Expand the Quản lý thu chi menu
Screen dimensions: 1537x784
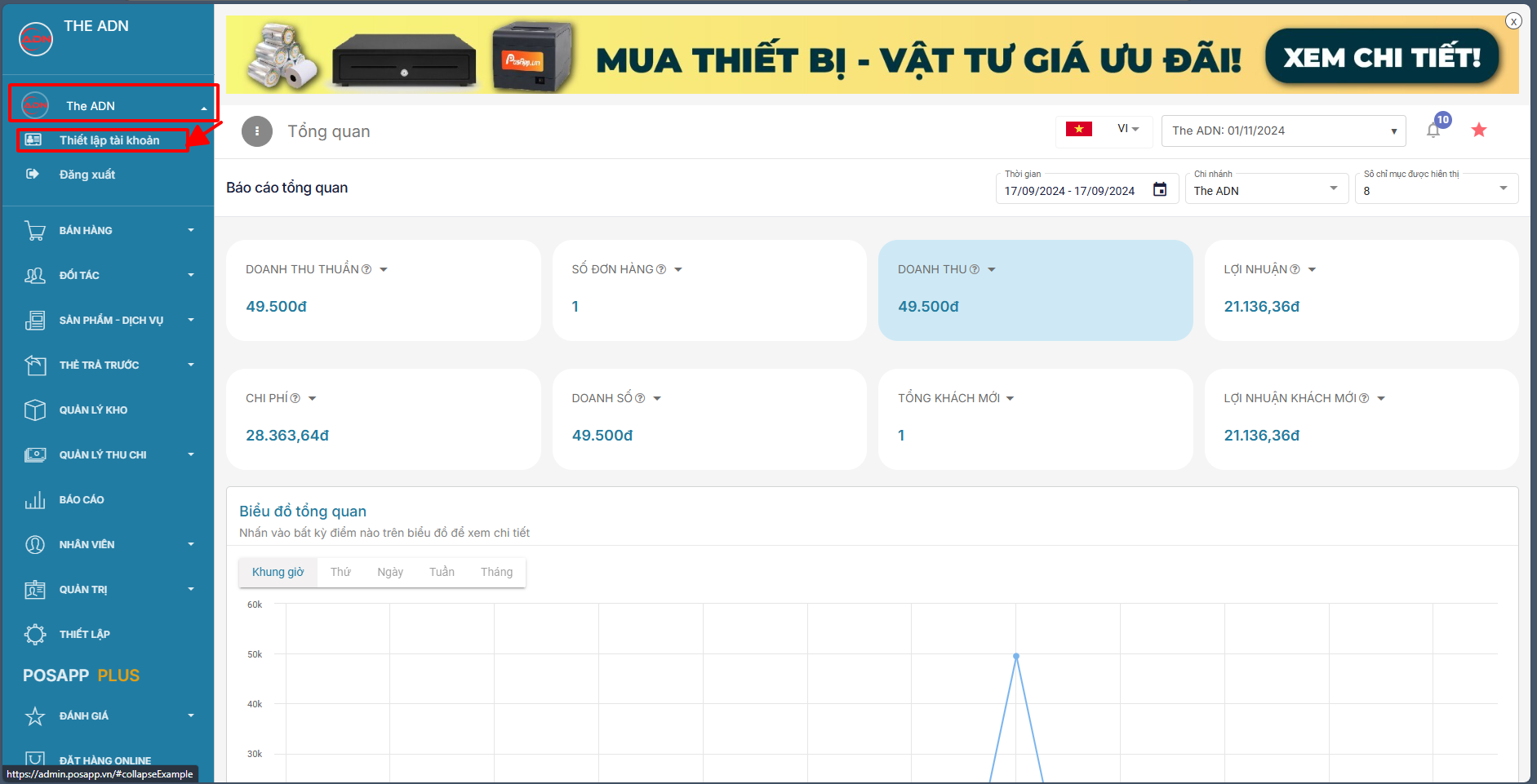coord(191,455)
